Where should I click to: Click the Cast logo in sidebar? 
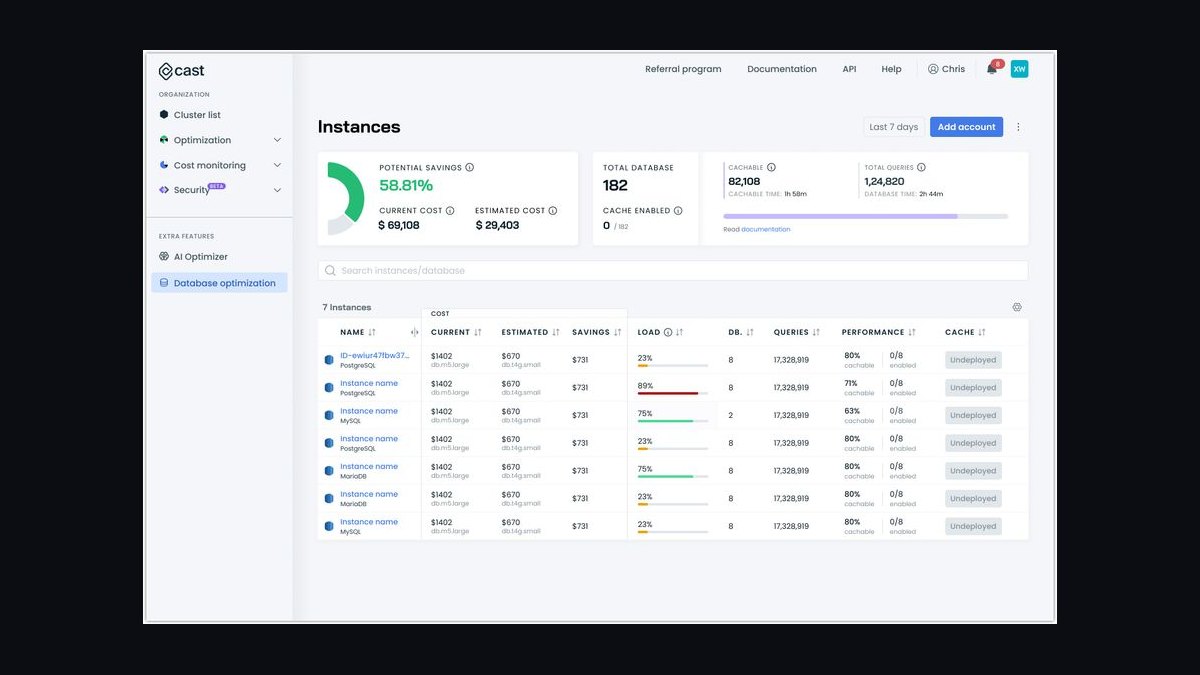[181, 71]
